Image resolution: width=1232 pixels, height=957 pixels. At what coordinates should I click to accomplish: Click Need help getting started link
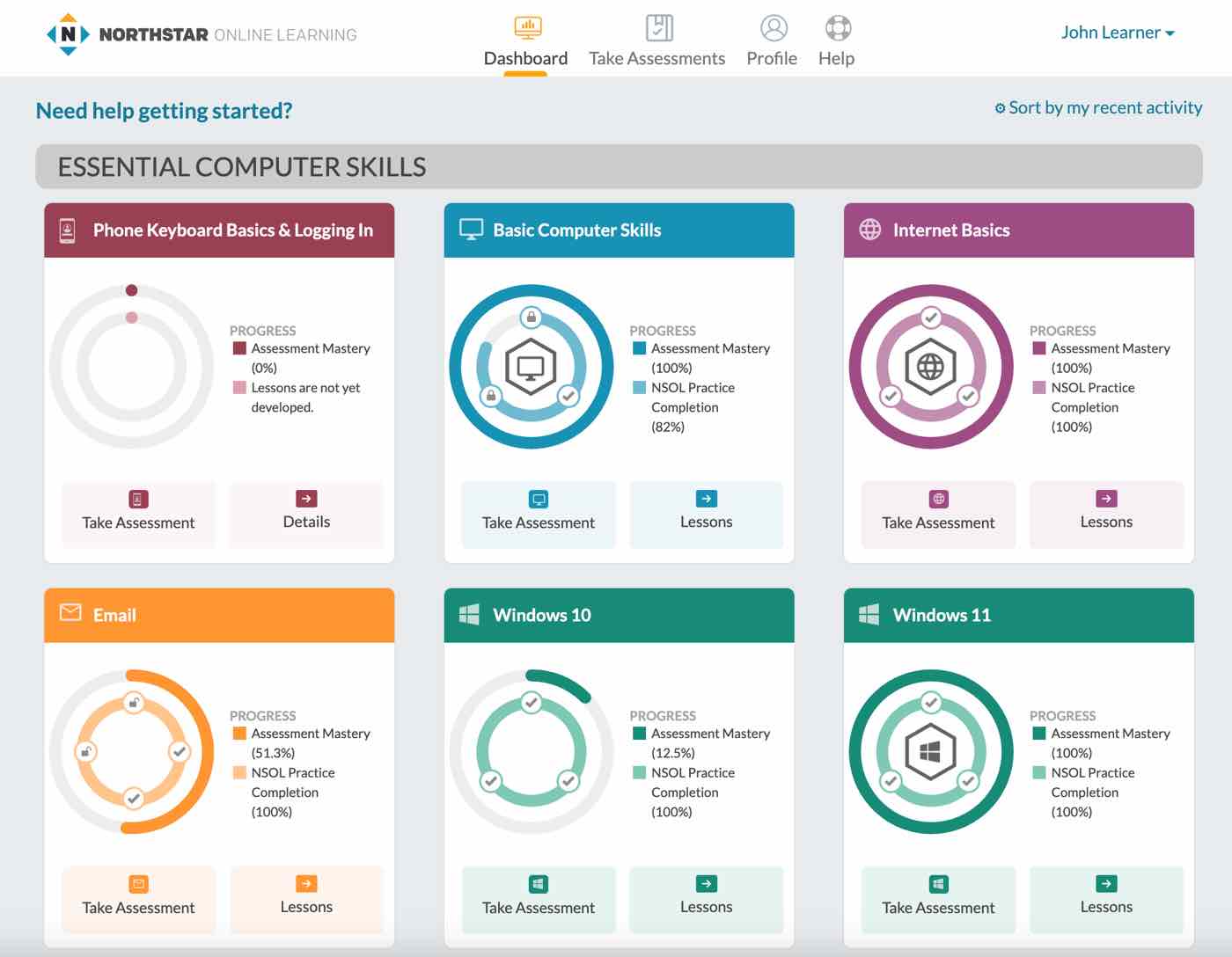pyautogui.click(x=164, y=111)
